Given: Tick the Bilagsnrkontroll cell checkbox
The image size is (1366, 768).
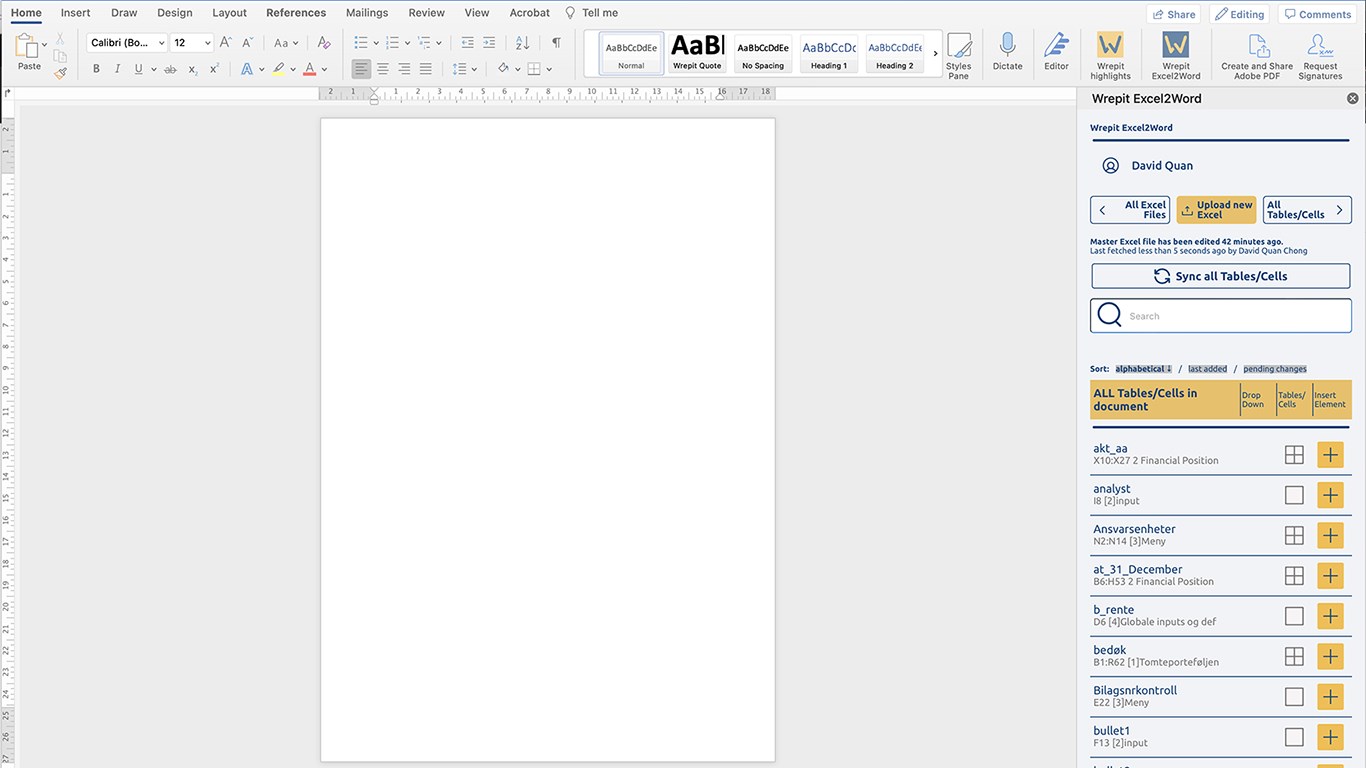Looking at the screenshot, I should tap(1294, 696).
